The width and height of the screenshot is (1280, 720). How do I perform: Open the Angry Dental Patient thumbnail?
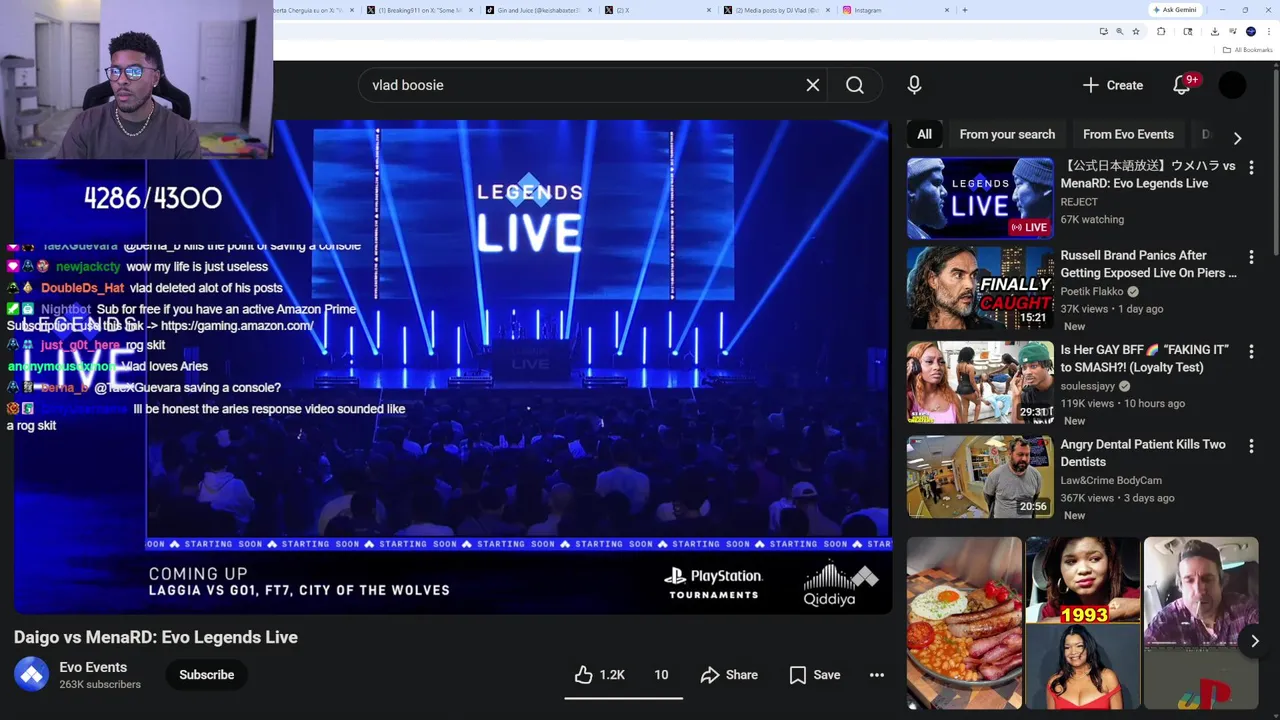[x=980, y=476]
